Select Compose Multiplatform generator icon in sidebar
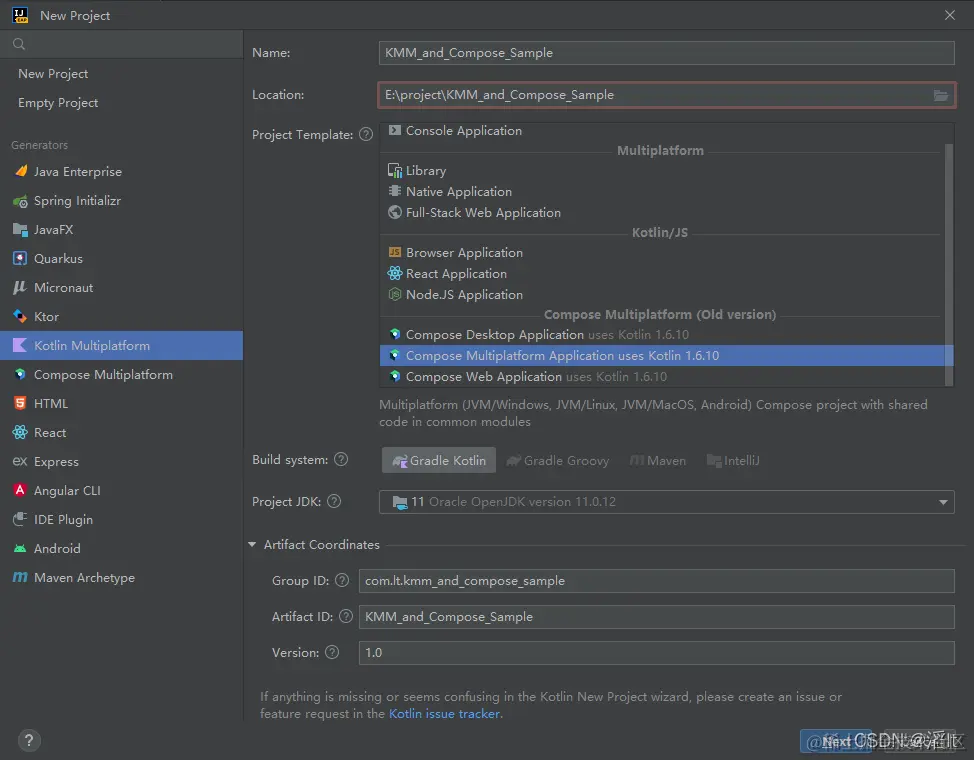Viewport: 974px width, 760px height. point(20,374)
